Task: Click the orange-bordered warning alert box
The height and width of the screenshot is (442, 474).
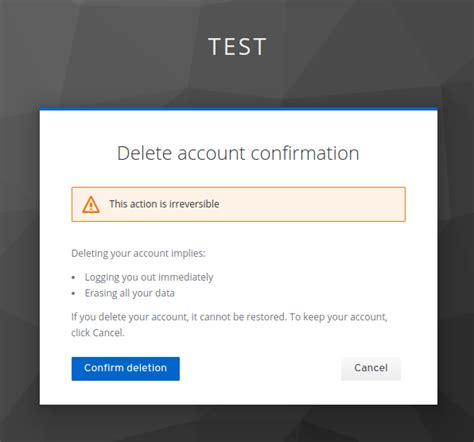Action: click(x=238, y=204)
